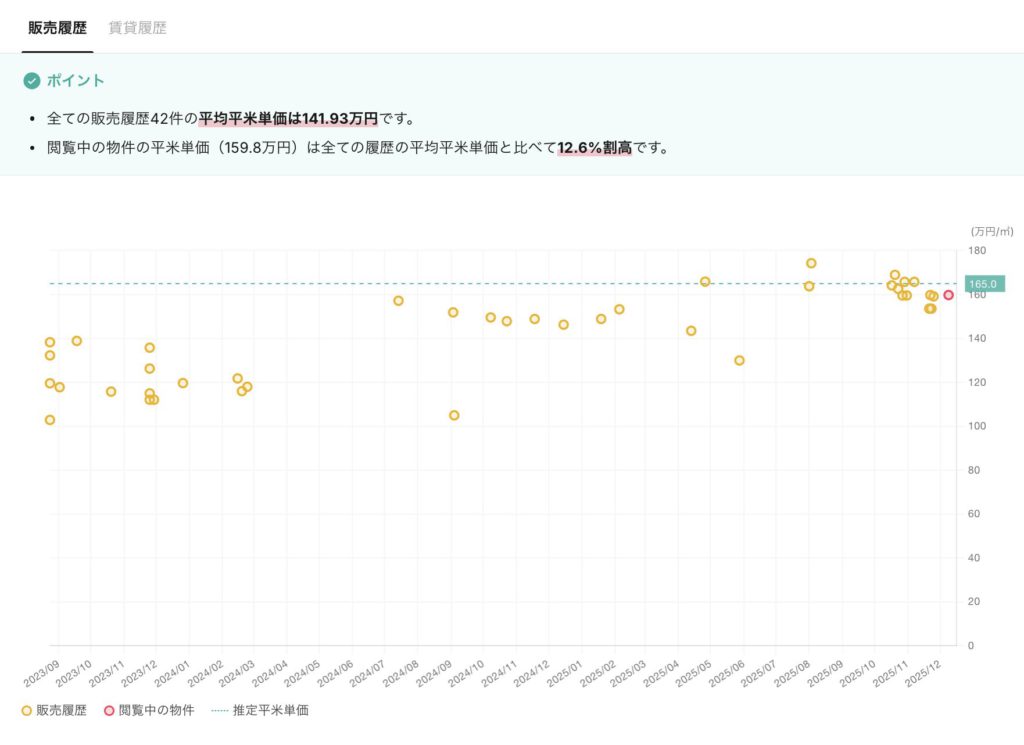Toggle the 閲覧中の物件 legend series
1024x745 pixels.
pyautogui.click(x=148, y=711)
